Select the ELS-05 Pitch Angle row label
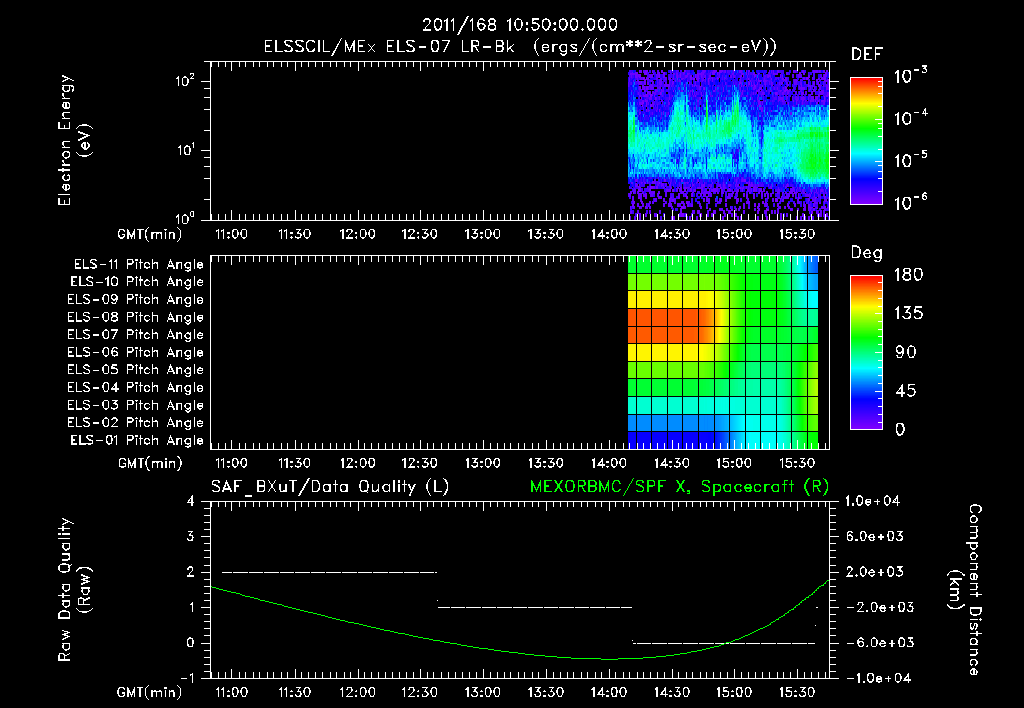The image size is (1024, 708). pyautogui.click(x=135, y=370)
